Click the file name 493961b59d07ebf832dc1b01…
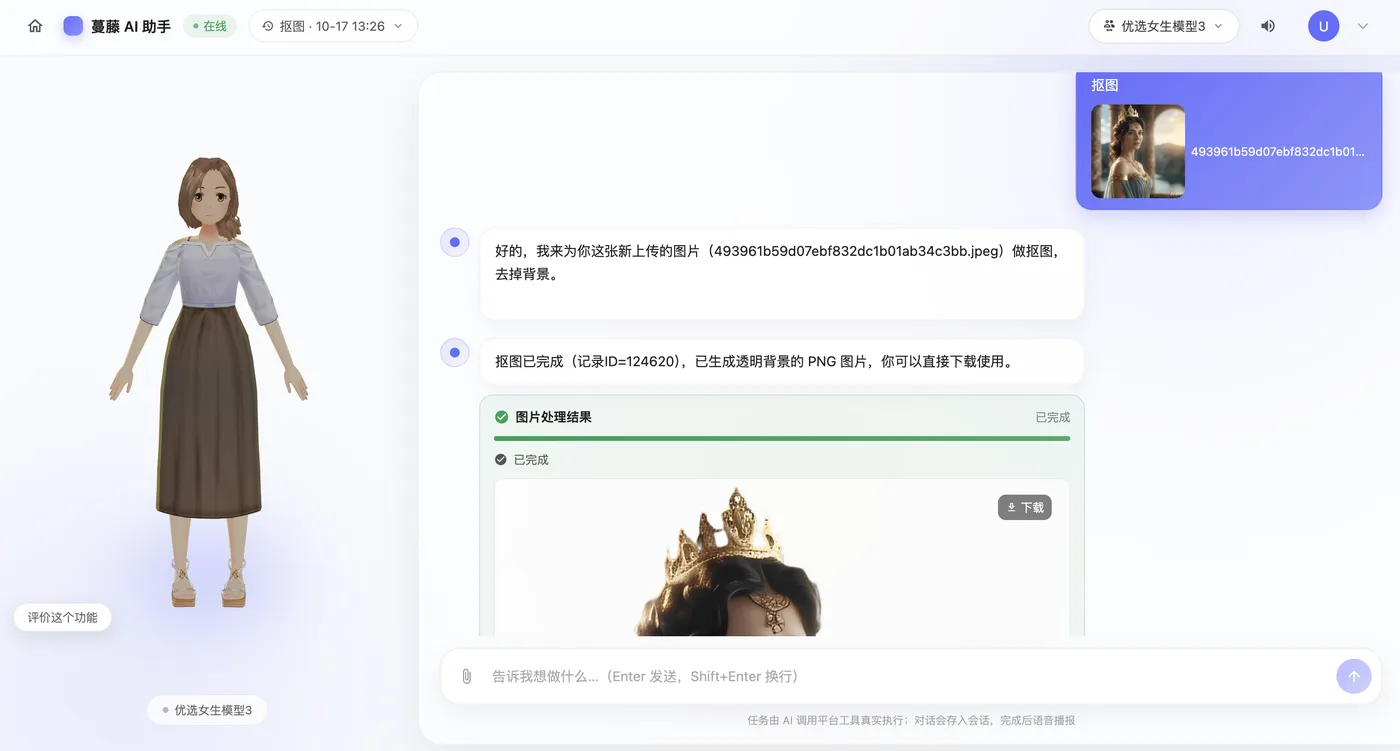The height and width of the screenshot is (751, 1400). click(1278, 152)
